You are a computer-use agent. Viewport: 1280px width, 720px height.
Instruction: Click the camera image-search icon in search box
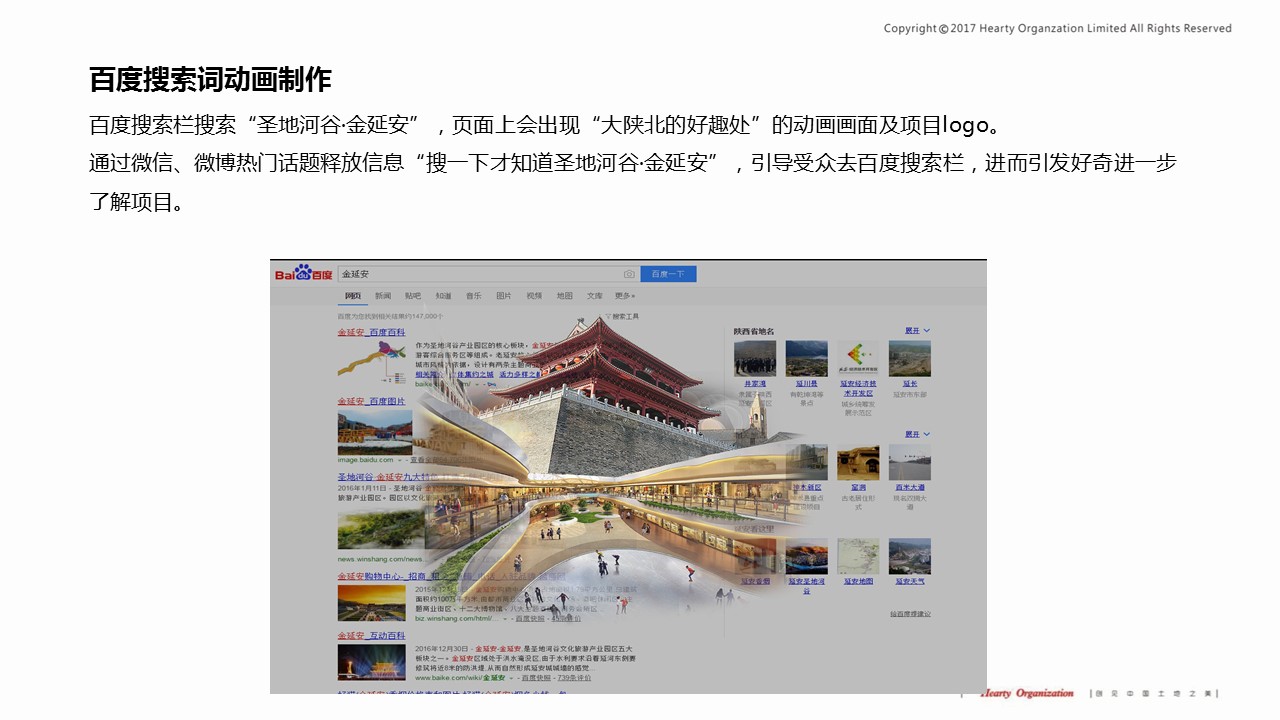tap(629, 274)
